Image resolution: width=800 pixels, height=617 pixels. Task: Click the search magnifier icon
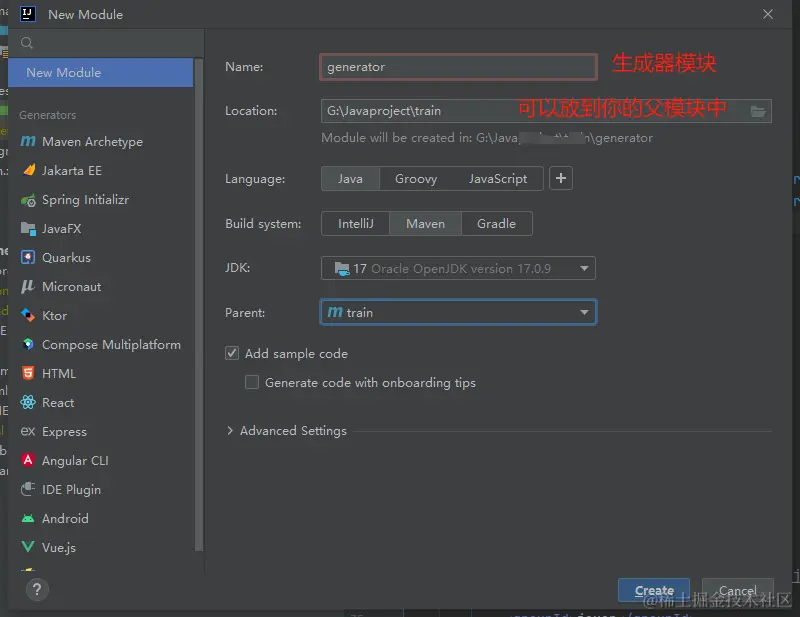coord(27,43)
